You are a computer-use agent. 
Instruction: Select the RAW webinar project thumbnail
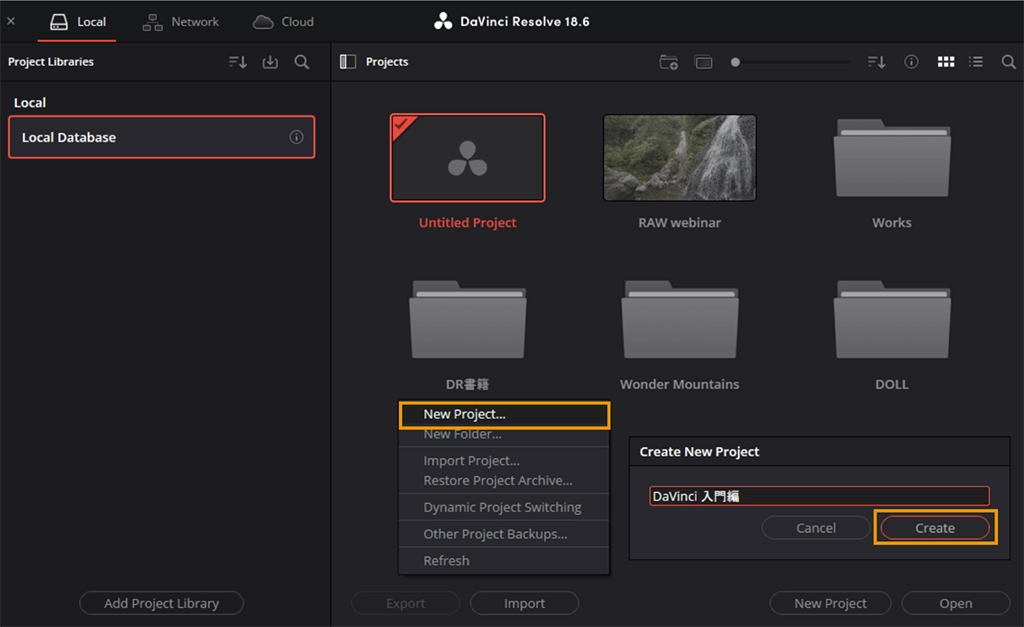coord(680,157)
